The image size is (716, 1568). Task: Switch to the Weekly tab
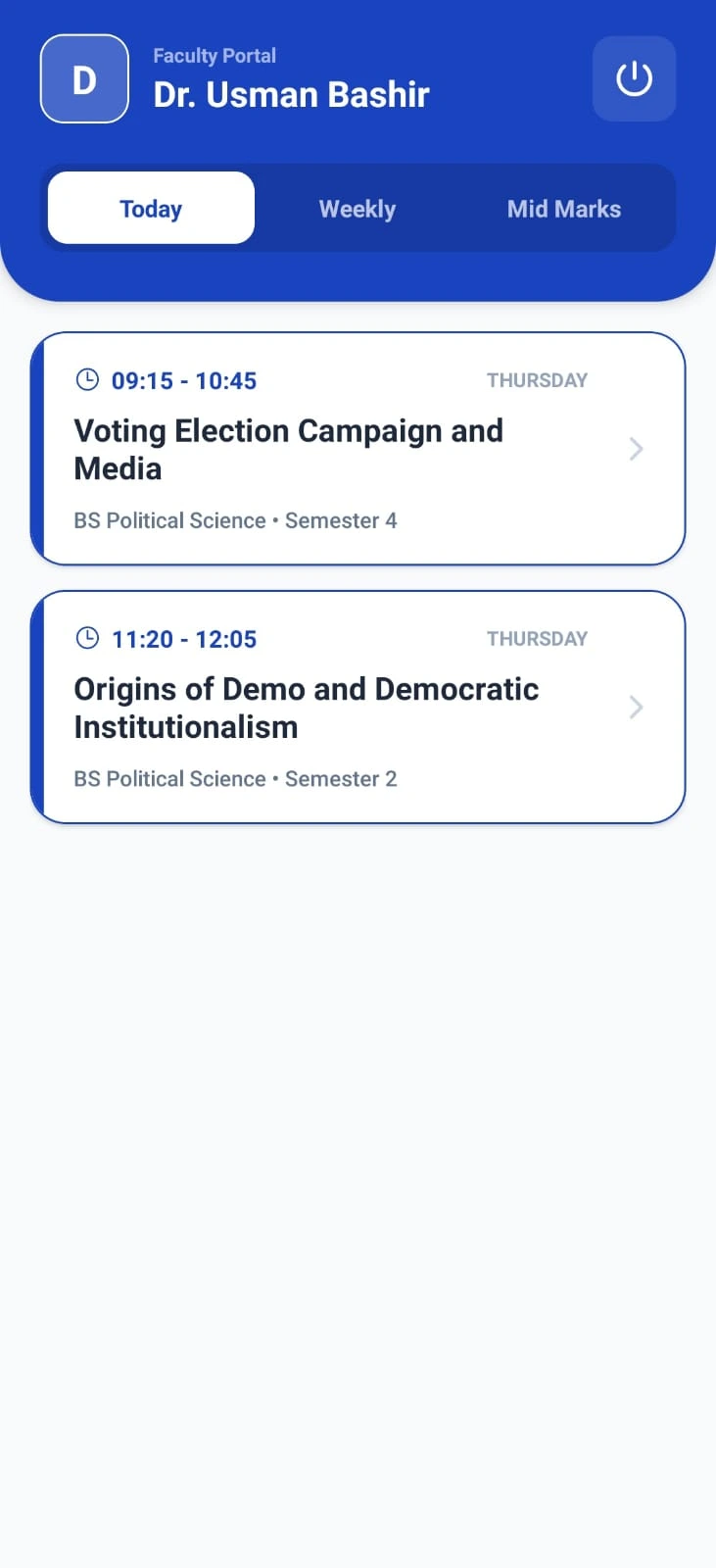point(358,209)
